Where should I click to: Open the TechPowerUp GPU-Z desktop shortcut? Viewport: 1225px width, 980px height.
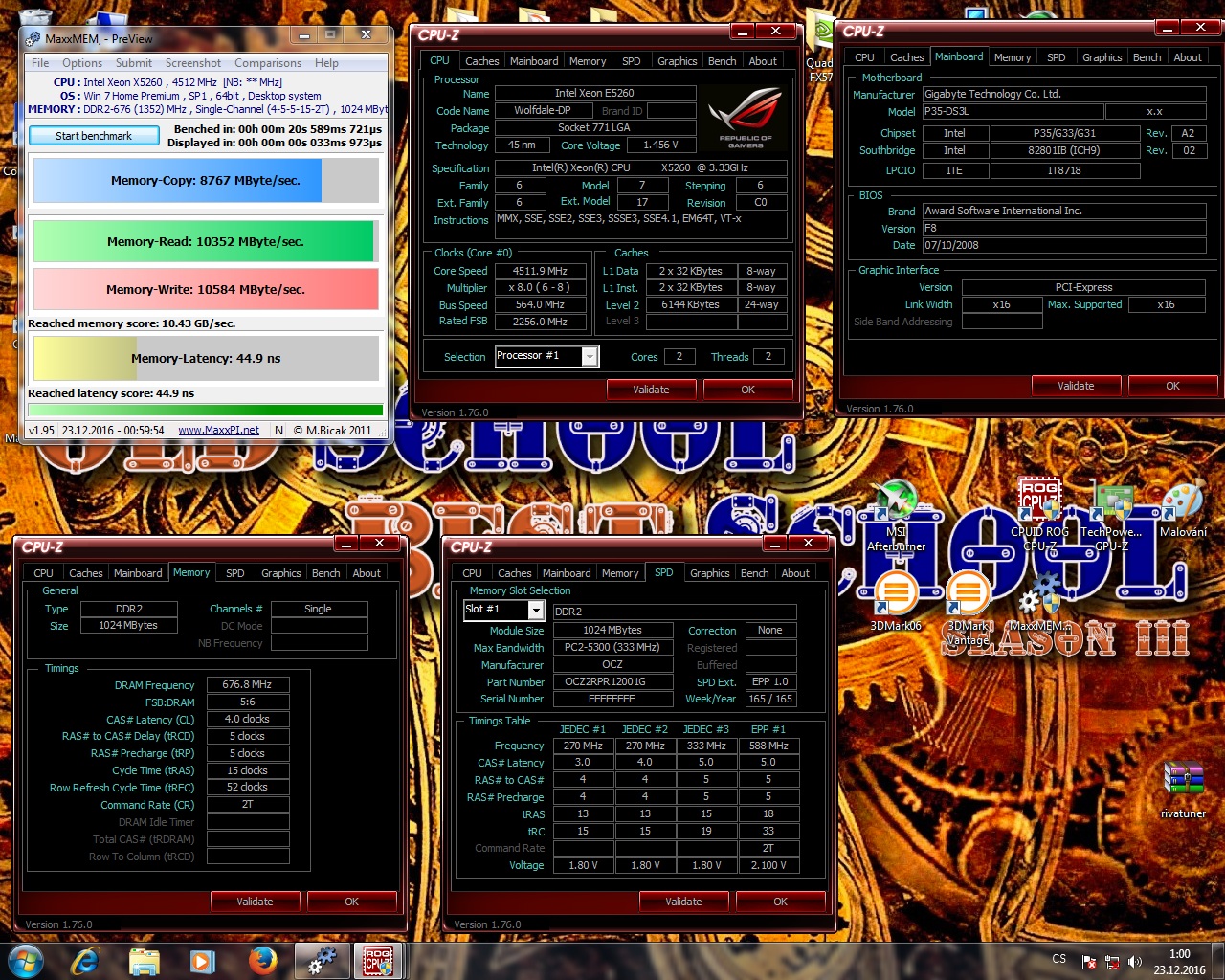click(1111, 517)
